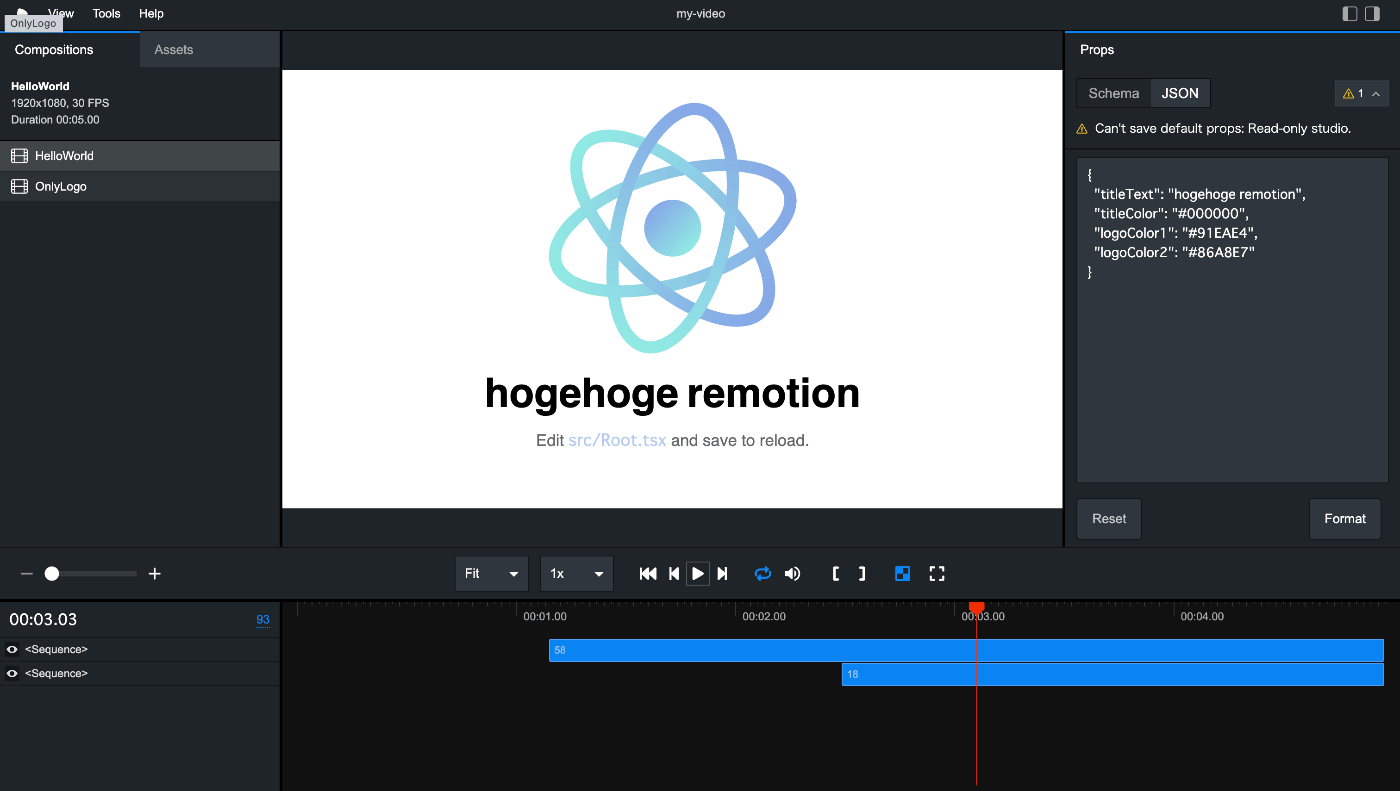Open the Help menu
Viewport: 1400px width, 791px height.
(x=151, y=13)
